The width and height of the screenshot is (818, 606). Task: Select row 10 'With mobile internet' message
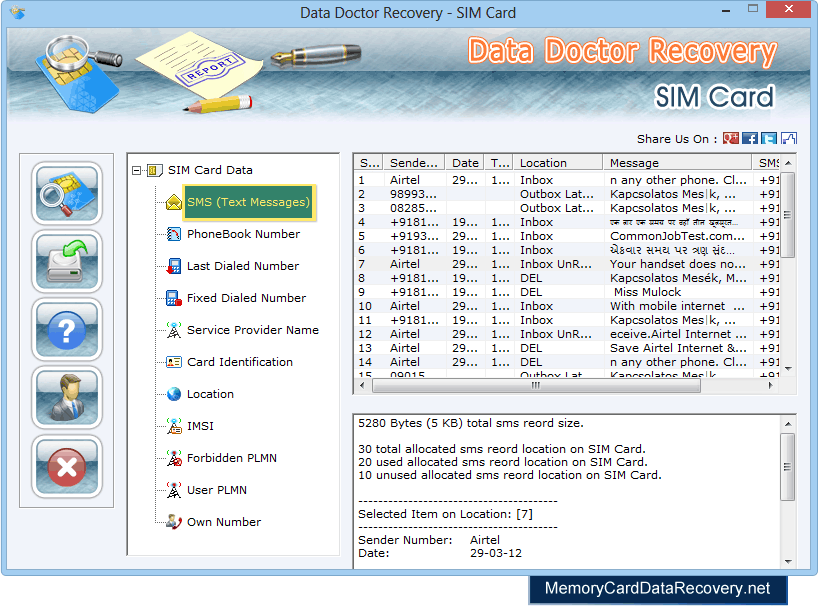click(x=567, y=306)
